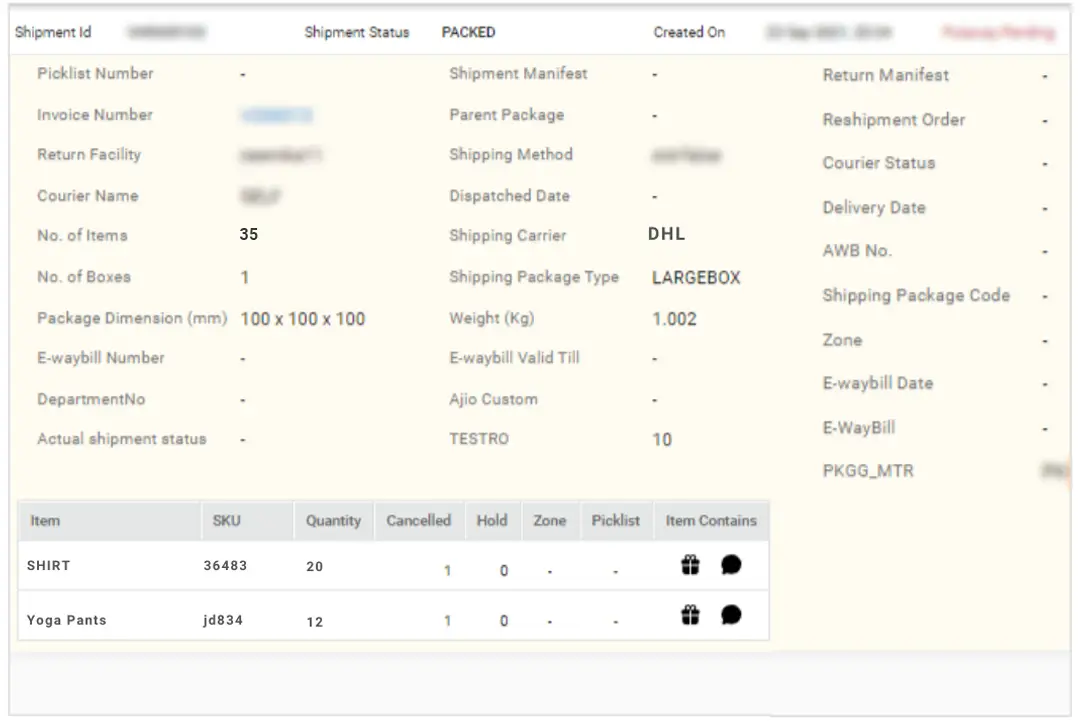Click the 100 x 100 x 100 dimension value
The height and width of the screenshot is (721, 1080).
pos(302,319)
